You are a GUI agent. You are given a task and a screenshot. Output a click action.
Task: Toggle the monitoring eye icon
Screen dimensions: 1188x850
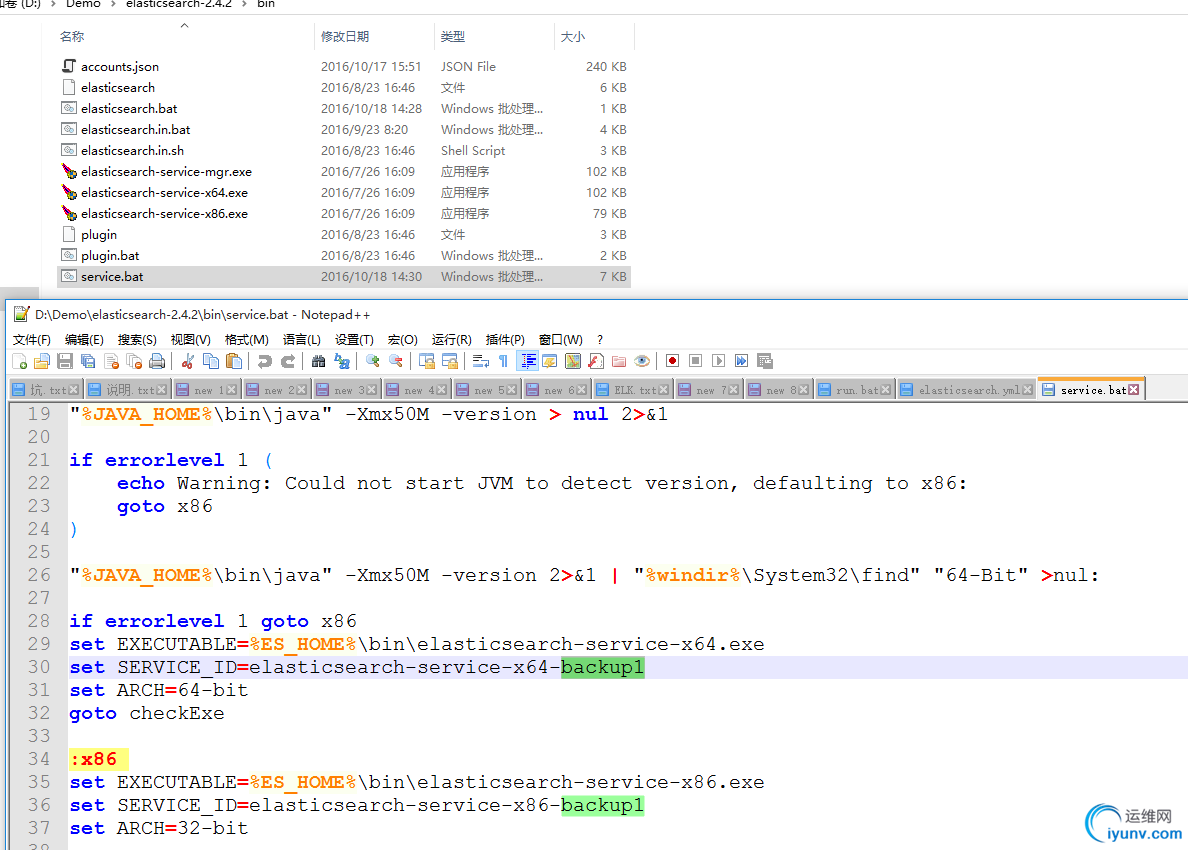tap(642, 361)
